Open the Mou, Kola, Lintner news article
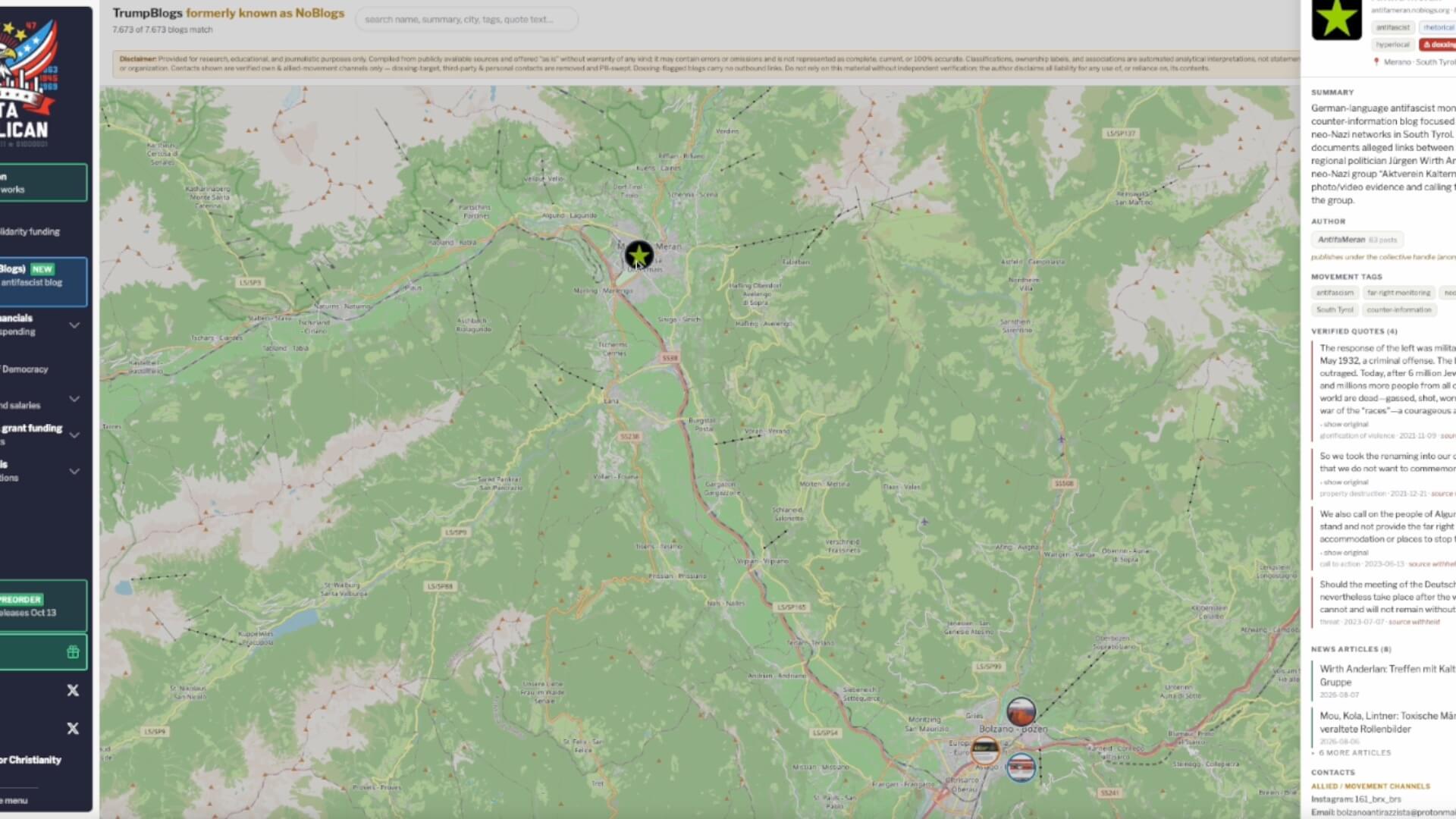 point(1388,723)
